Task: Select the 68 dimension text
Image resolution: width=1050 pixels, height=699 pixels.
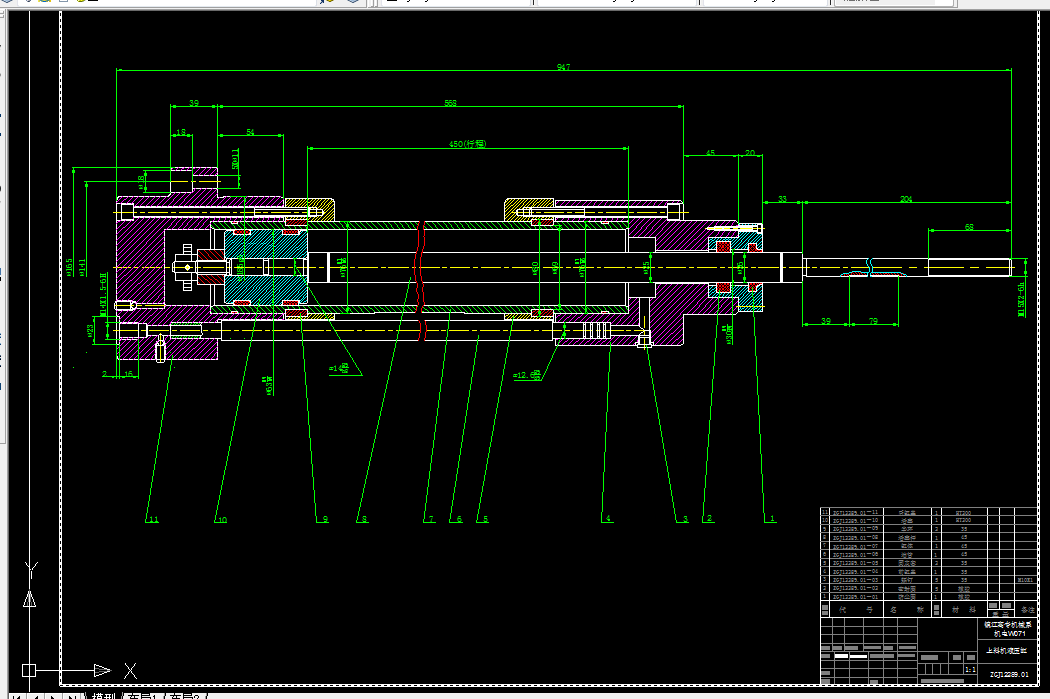Action: (969, 228)
